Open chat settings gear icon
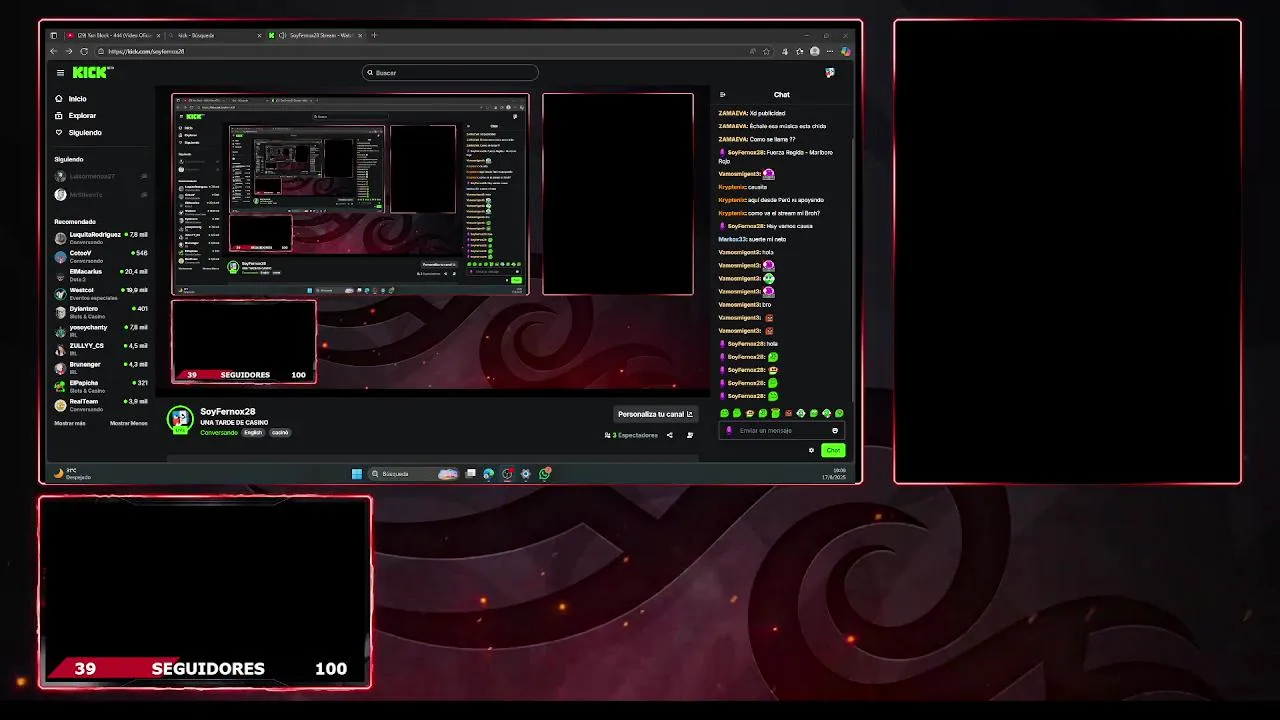The width and height of the screenshot is (1280, 720). pyautogui.click(x=811, y=450)
